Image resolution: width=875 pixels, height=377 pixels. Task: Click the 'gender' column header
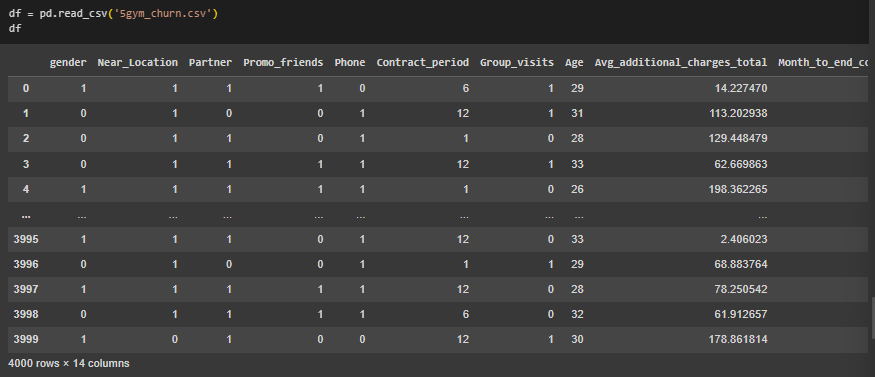click(68, 62)
